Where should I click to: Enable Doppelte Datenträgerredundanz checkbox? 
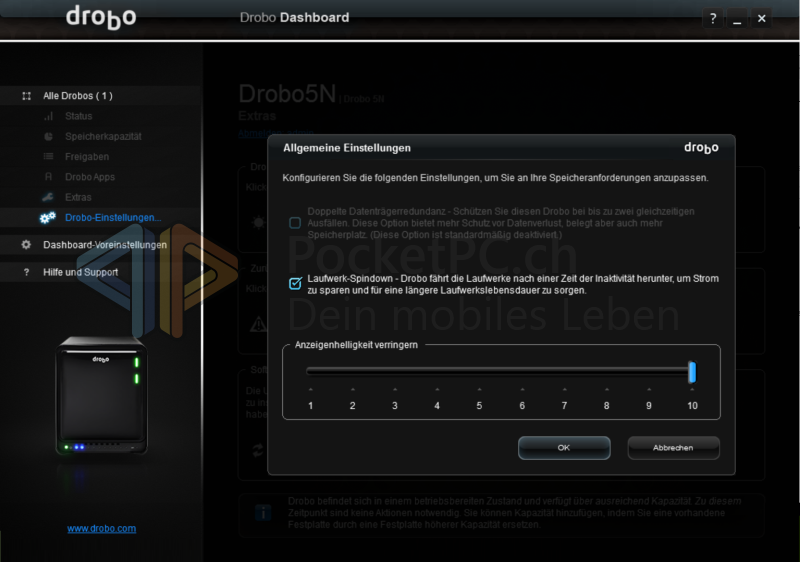295,223
